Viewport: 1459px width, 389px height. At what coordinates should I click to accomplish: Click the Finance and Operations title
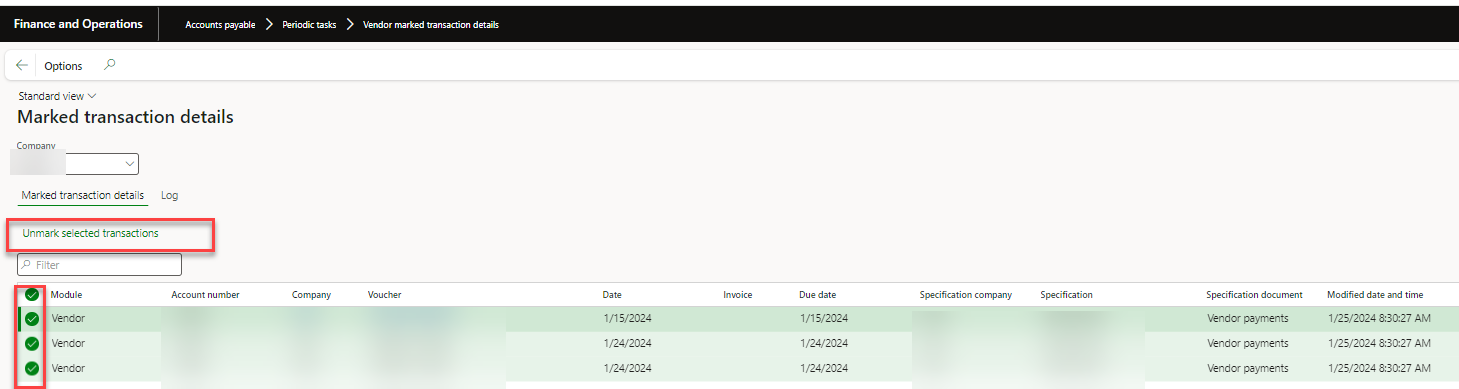point(78,24)
